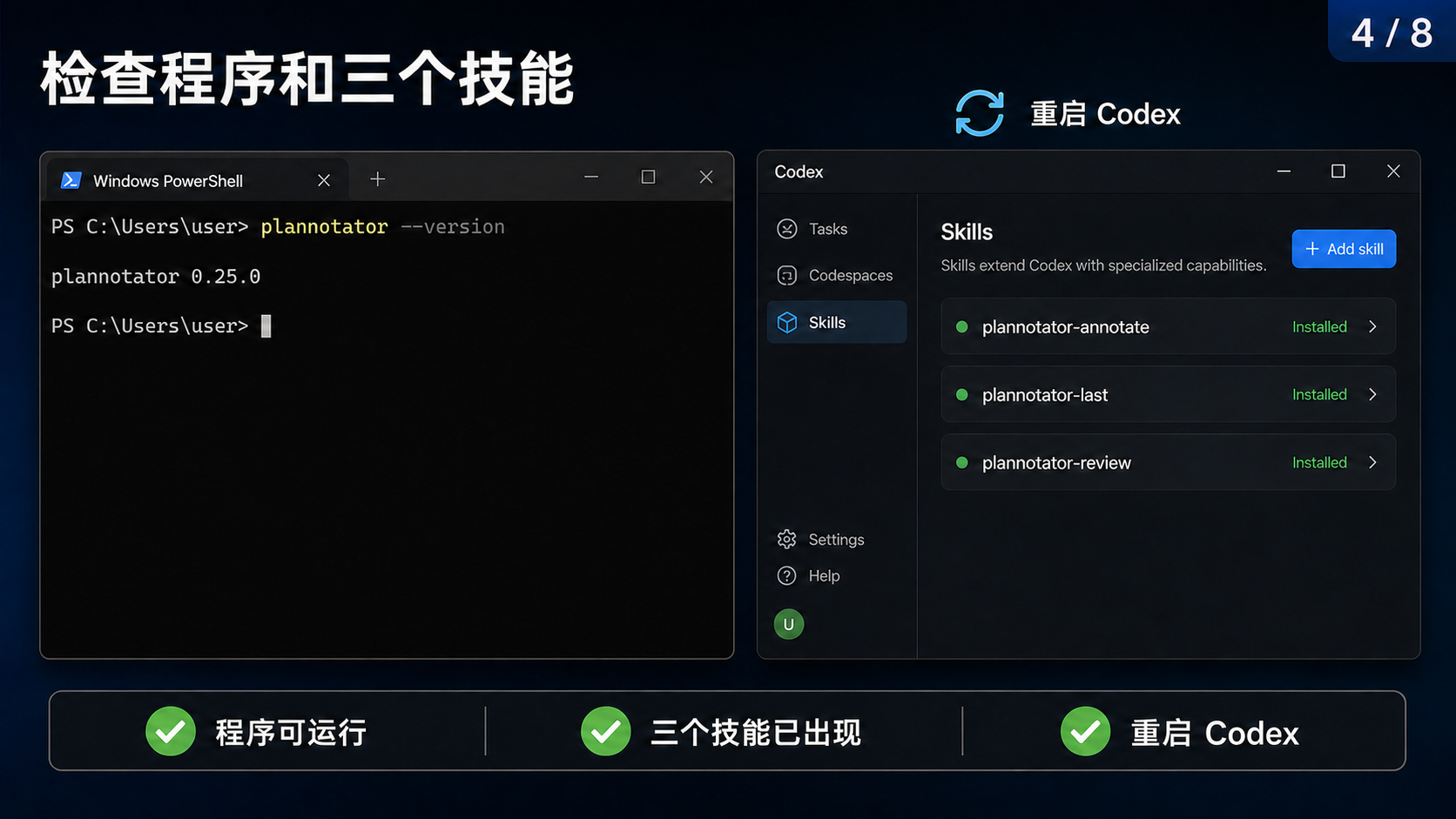
Task: Maximize the Codex window
Action: 1338,171
